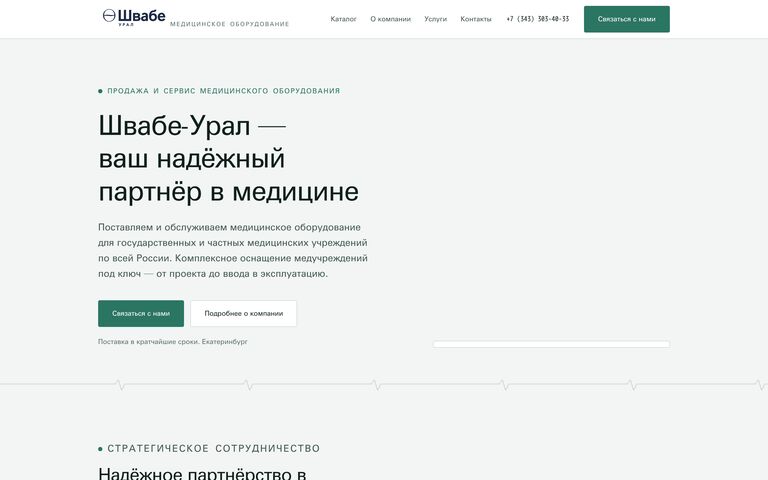Open the Каталог menu item
This screenshot has width=768, height=480.
click(x=343, y=19)
